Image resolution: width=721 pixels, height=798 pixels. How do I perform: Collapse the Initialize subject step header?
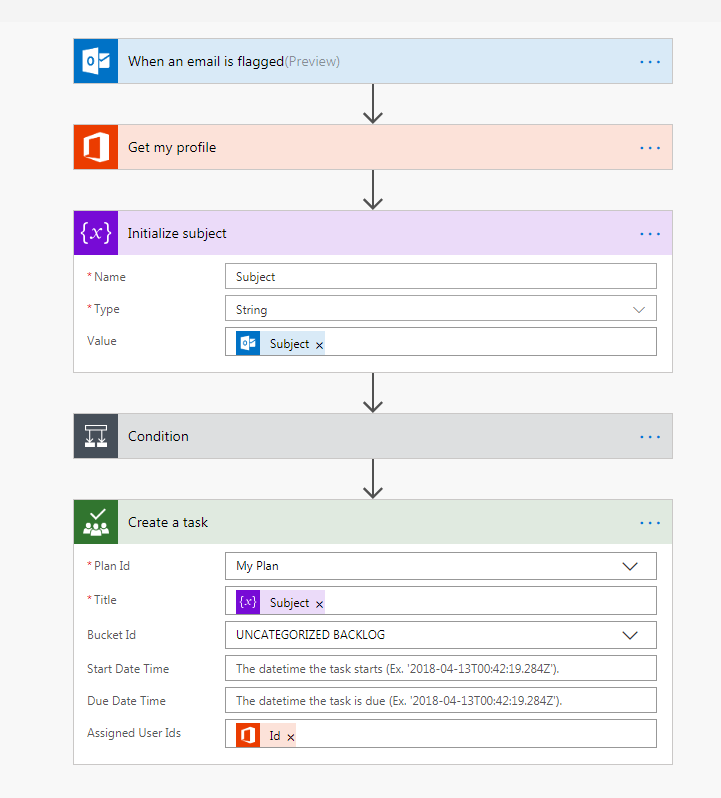[x=373, y=233]
